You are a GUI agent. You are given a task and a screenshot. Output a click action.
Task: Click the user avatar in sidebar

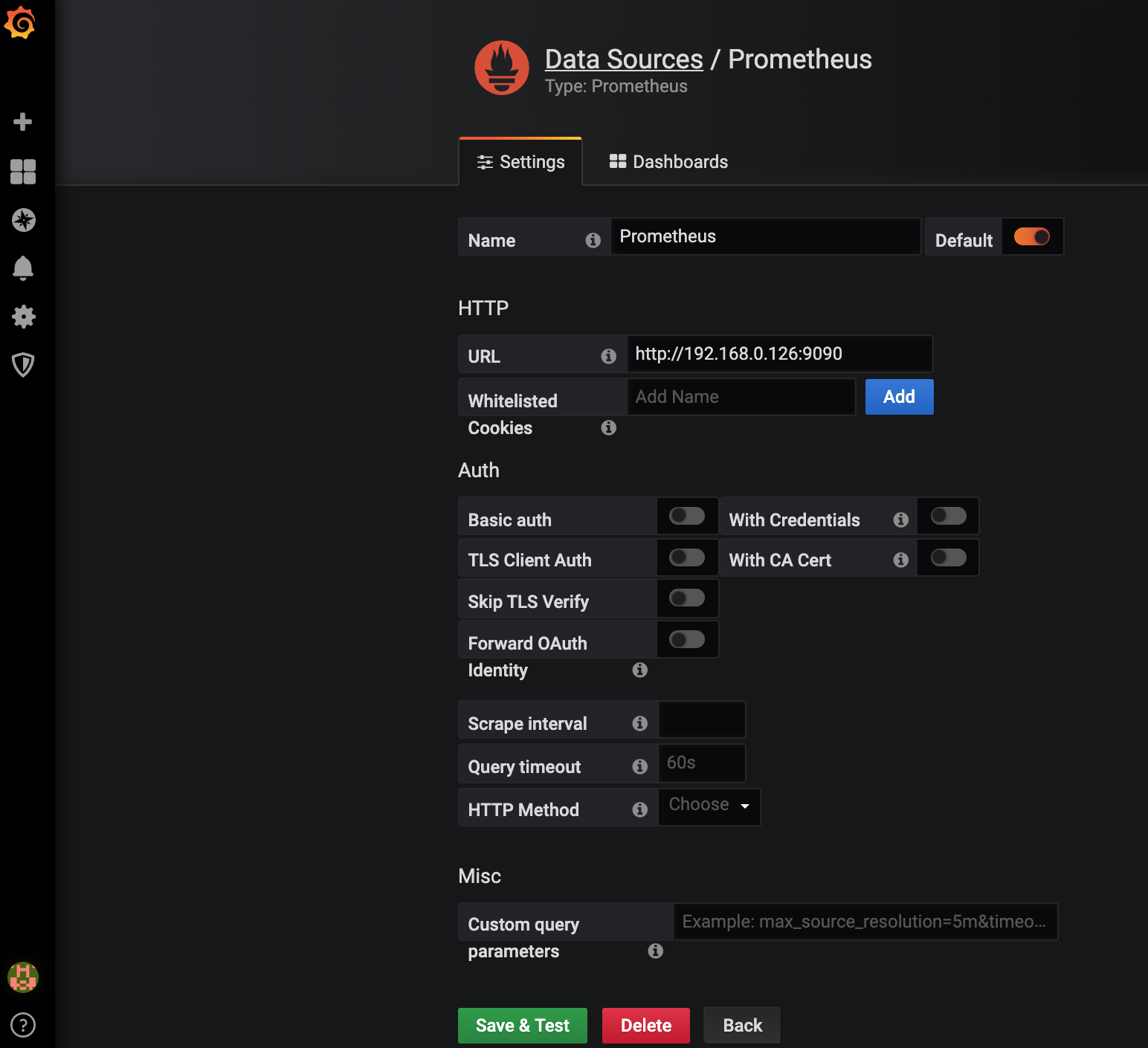[x=23, y=977]
